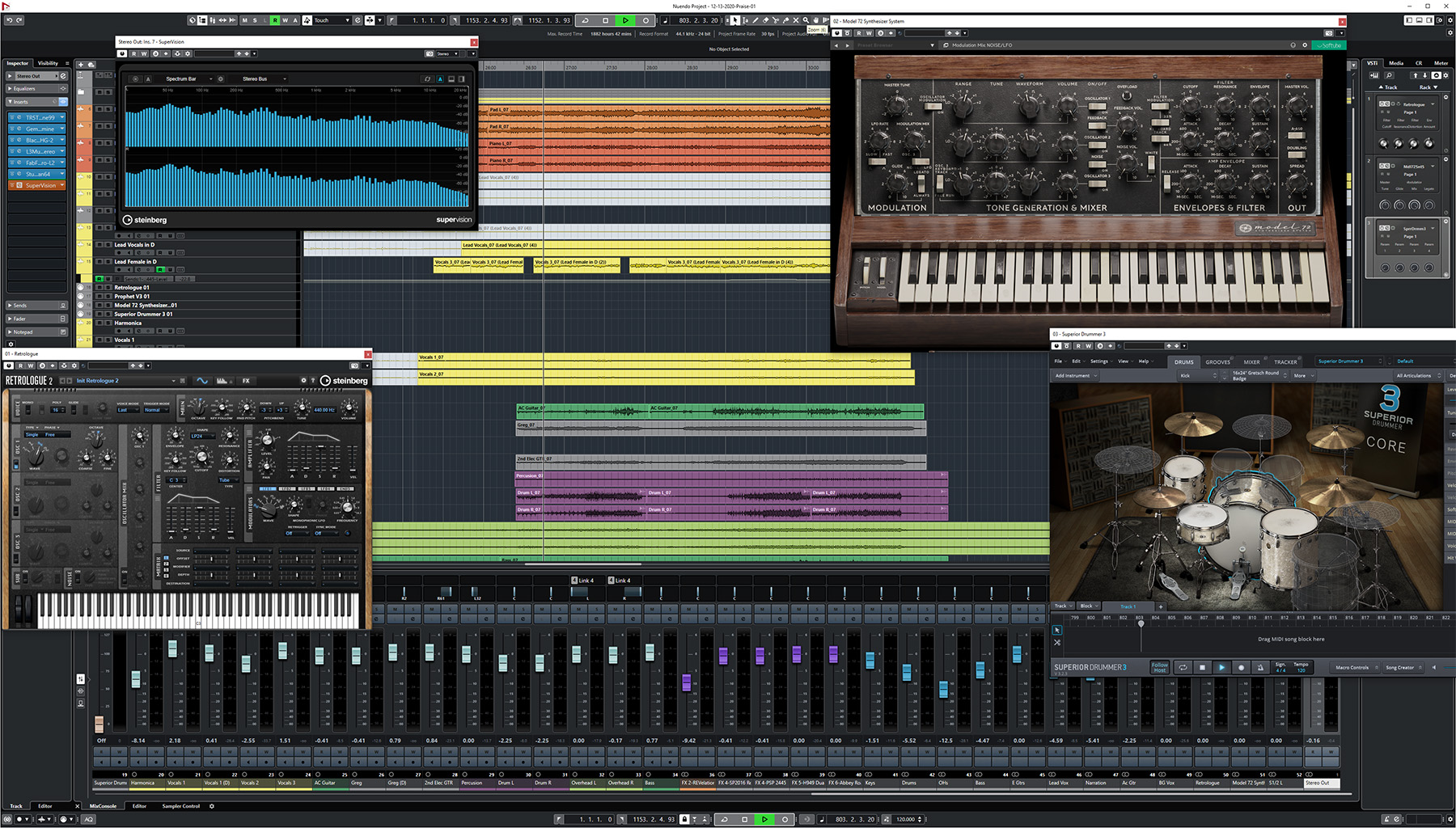Open Stereo Bus channel dropdown in SuperVision
1456x828 pixels.
point(260,79)
